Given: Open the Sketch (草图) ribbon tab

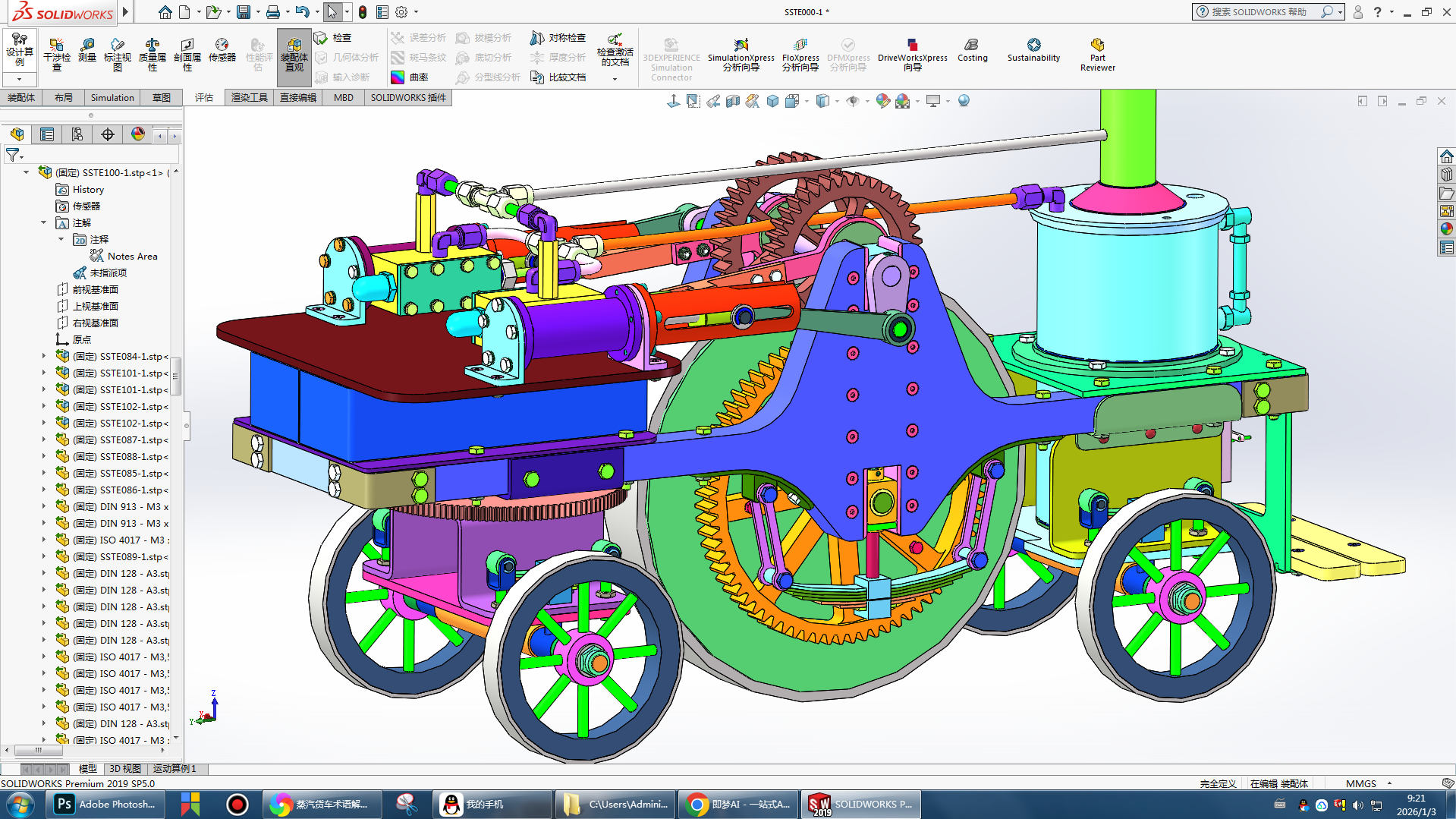Looking at the screenshot, I should 161,97.
